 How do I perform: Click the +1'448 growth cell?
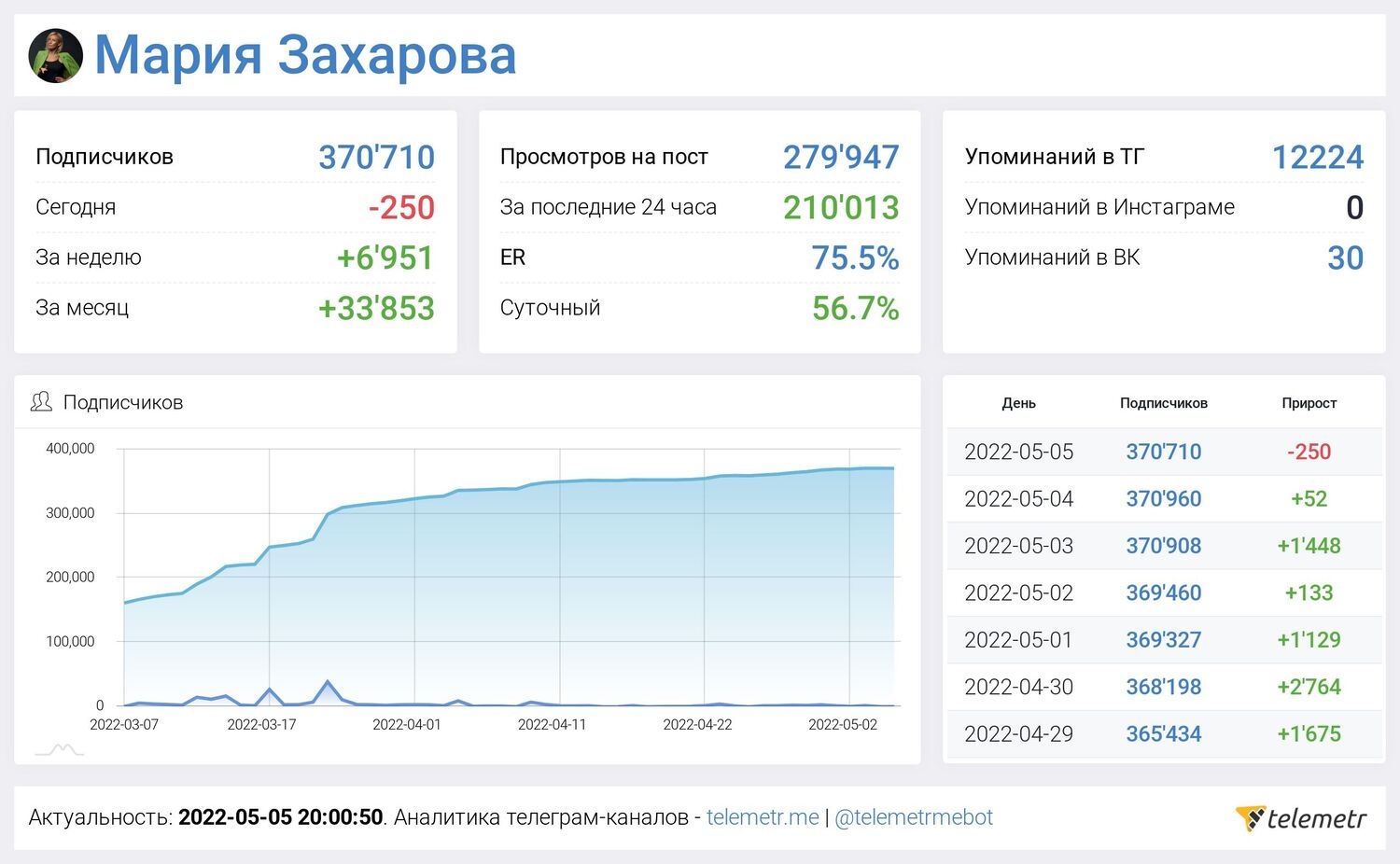[x=1309, y=546]
